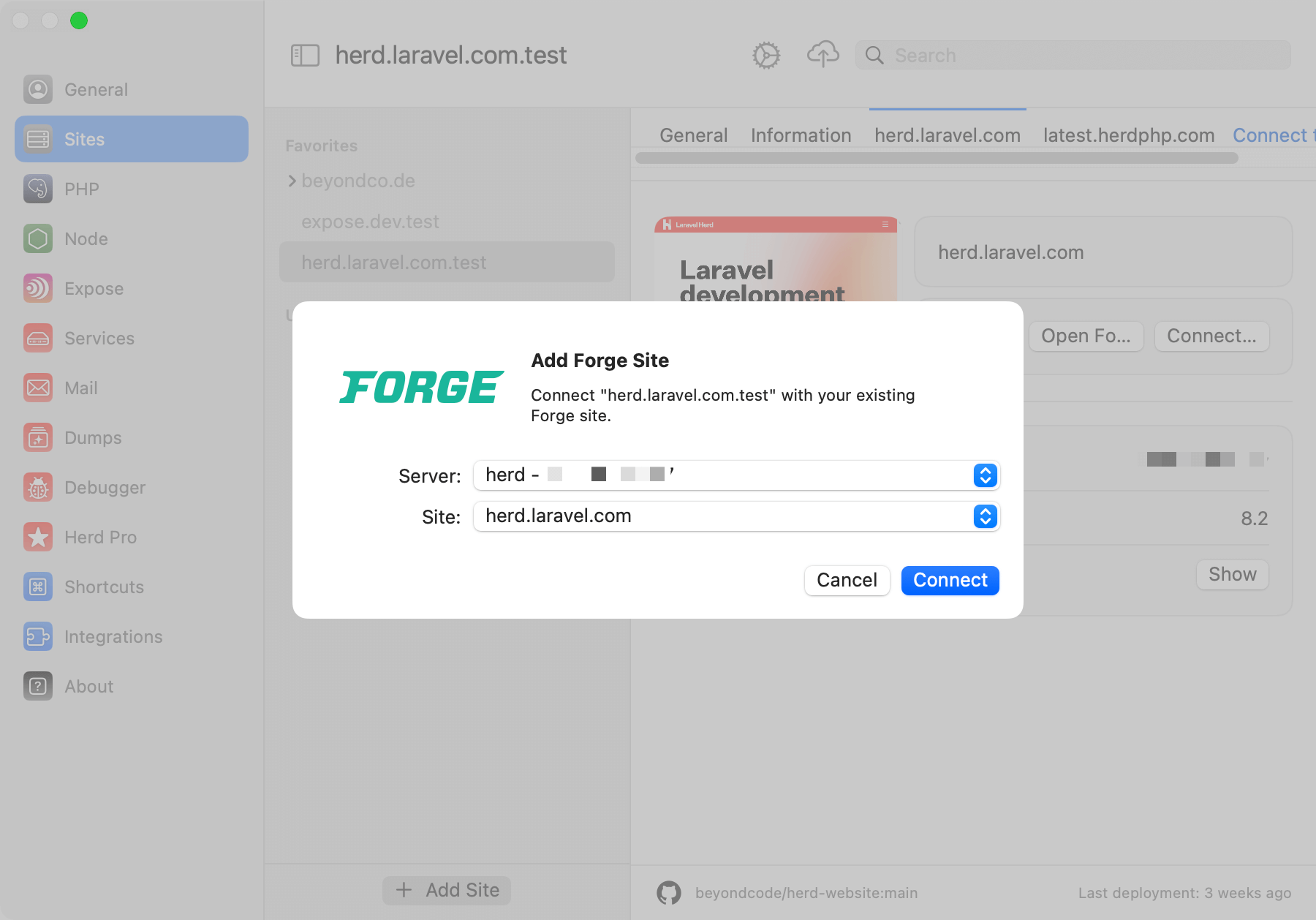Open the Server dropdown
This screenshot has width=1316, height=920.
[736, 475]
